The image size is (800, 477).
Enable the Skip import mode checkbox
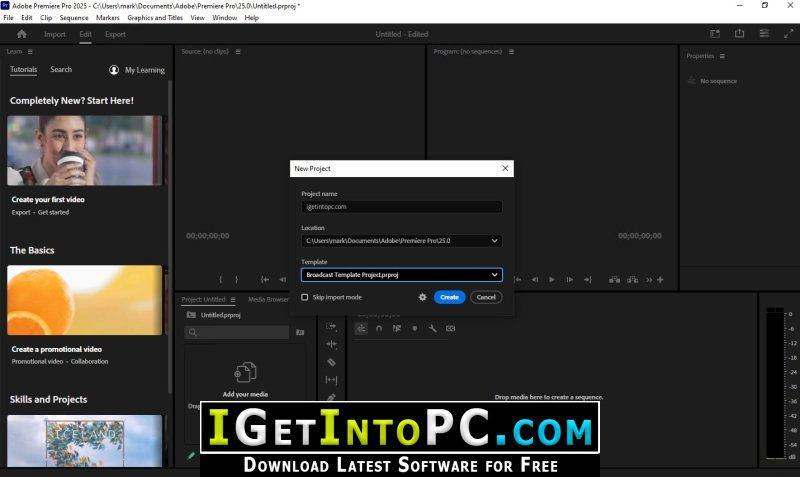pyautogui.click(x=305, y=297)
